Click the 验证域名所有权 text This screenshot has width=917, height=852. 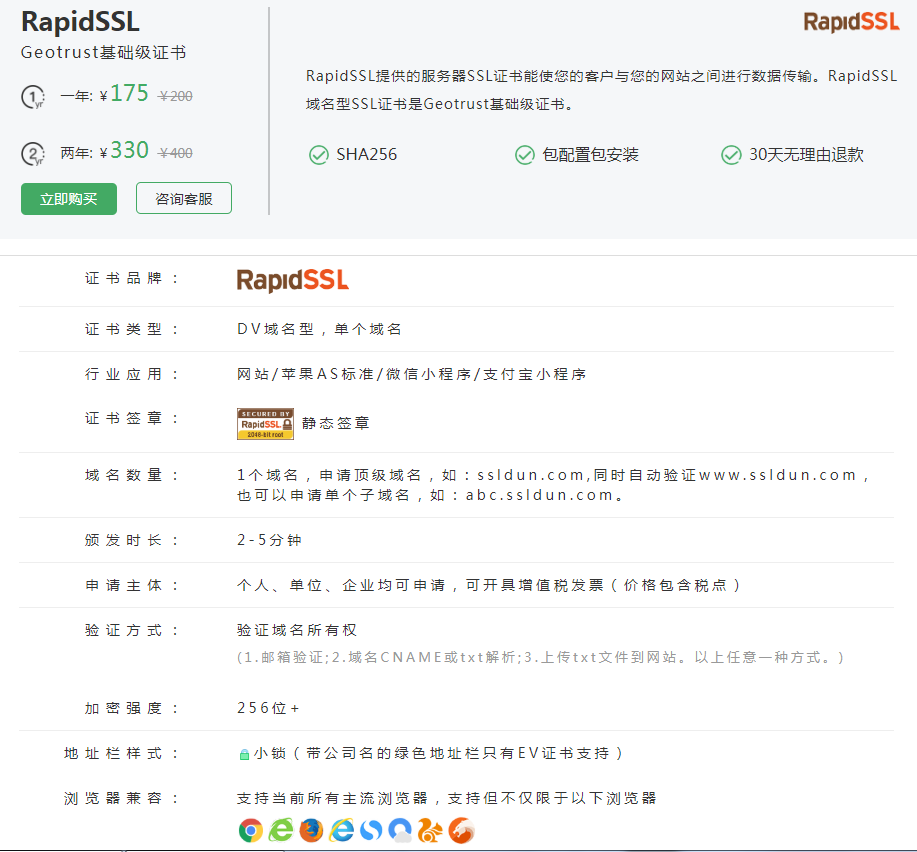[x=297, y=630]
